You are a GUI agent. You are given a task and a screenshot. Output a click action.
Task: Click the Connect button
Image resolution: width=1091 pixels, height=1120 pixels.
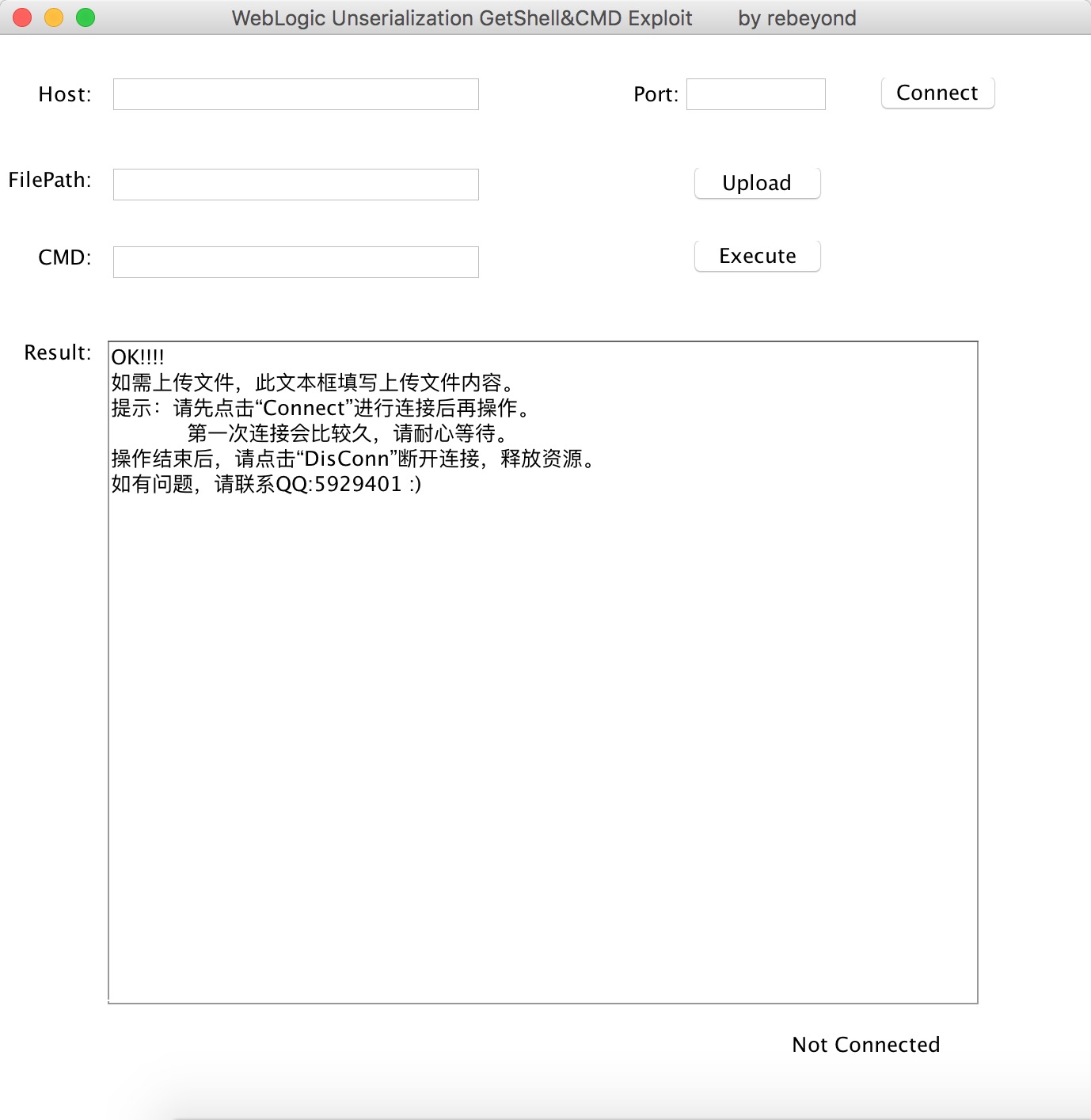[x=937, y=93]
